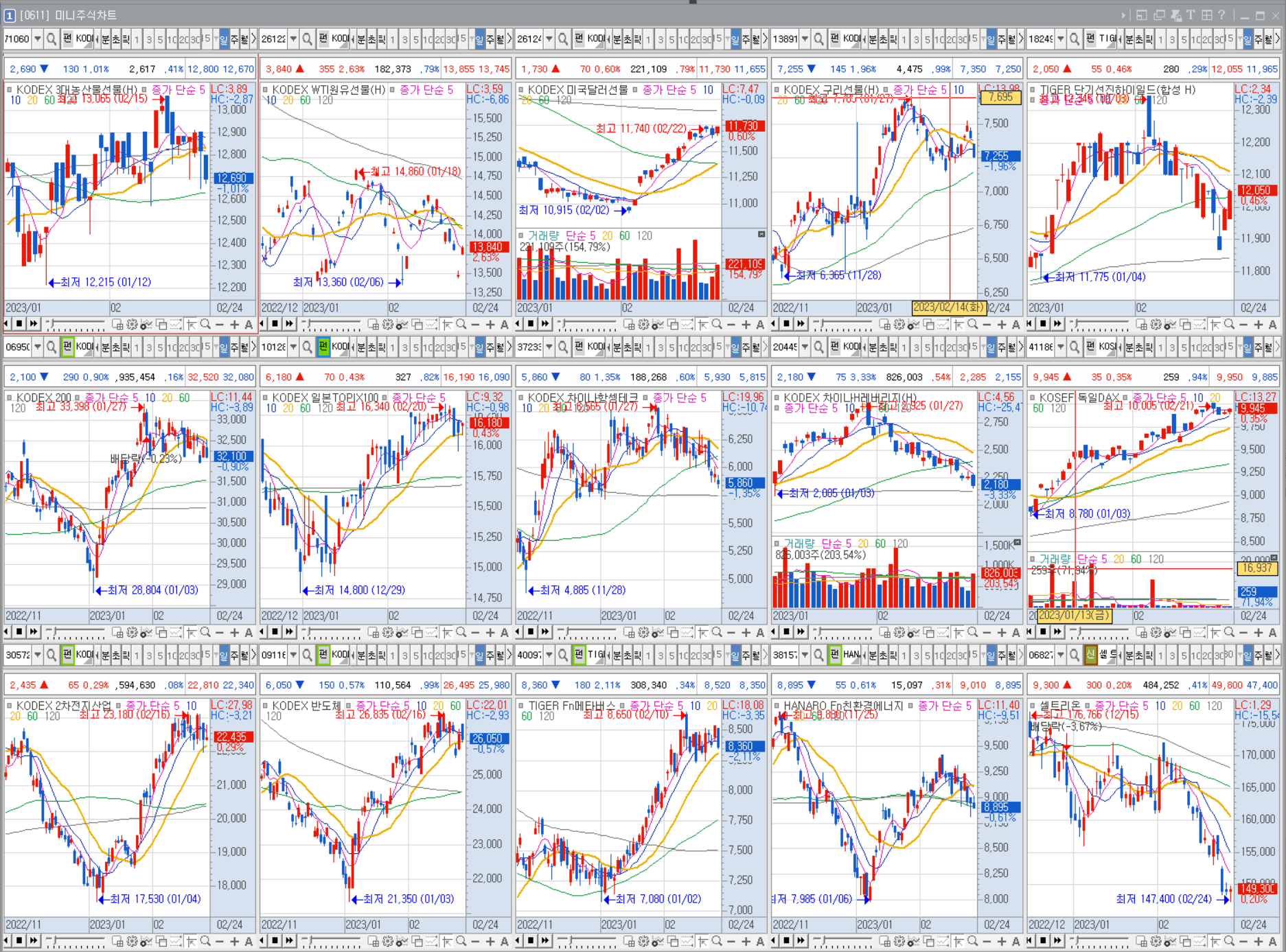1286x952 pixels.
Task: Toggle green 편 button above KODEX 반도체 chart
Action: pyautogui.click(x=323, y=655)
